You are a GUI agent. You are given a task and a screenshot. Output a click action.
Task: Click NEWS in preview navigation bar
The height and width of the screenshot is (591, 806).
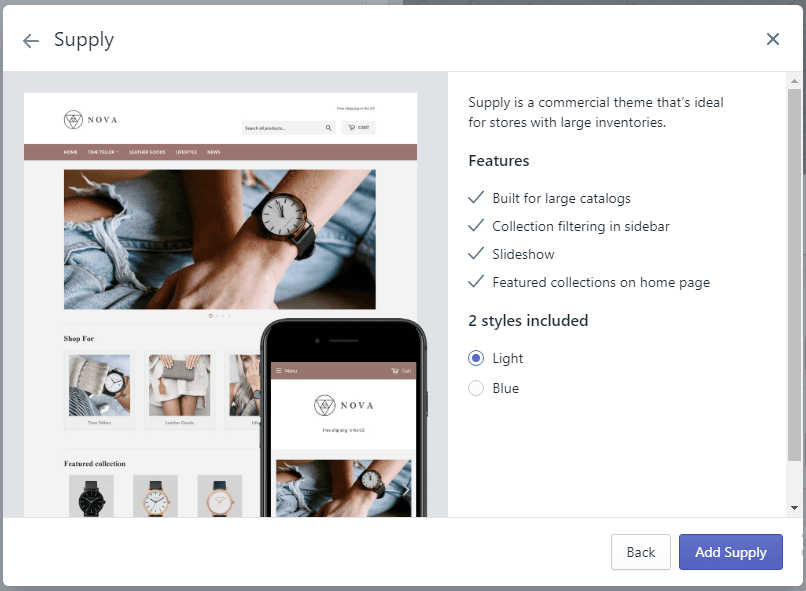coord(213,152)
